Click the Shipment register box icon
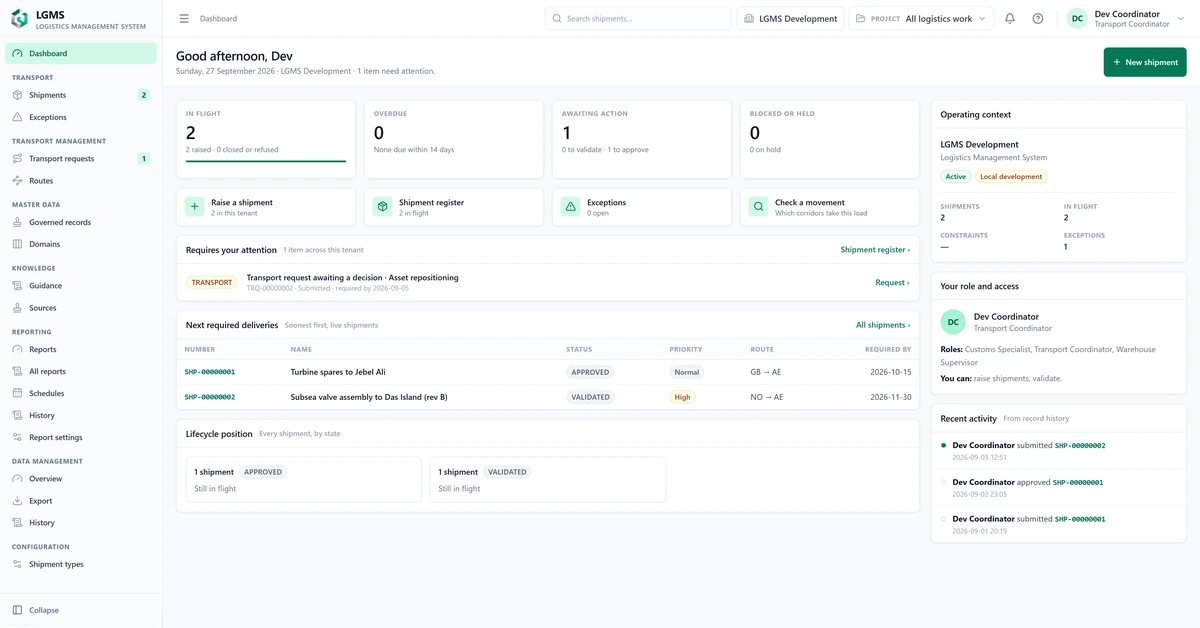This screenshot has width=1200, height=628. pos(382,207)
